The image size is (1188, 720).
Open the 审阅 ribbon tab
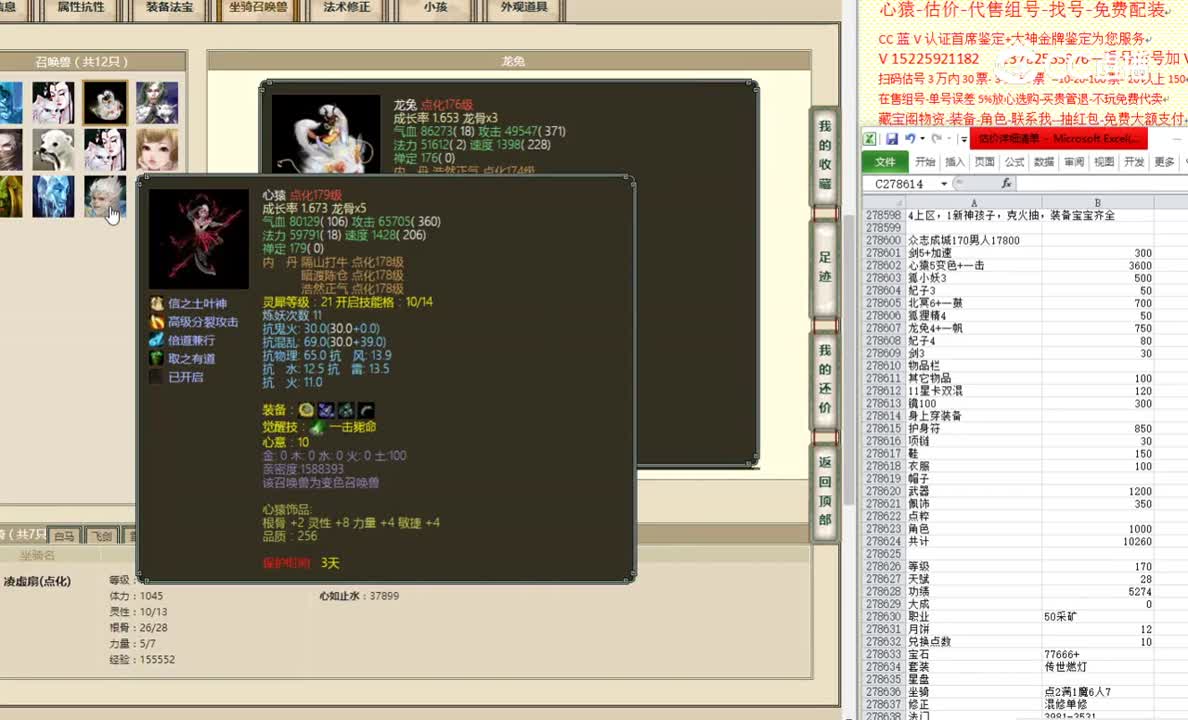[x=1074, y=161]
